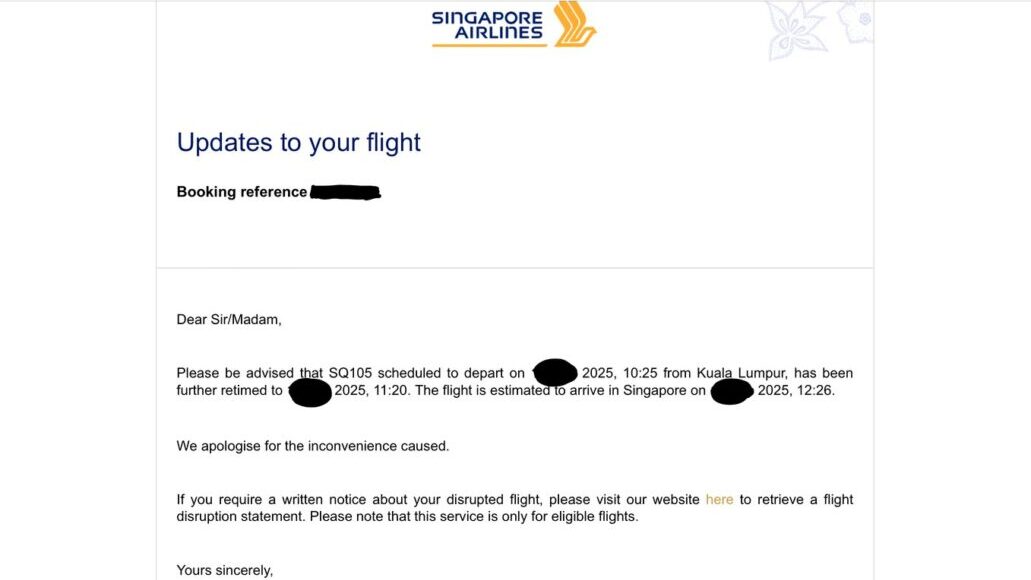Click the redacted booking reference code
This screenshot has width=1031, height=580.
tap(345, 192)
